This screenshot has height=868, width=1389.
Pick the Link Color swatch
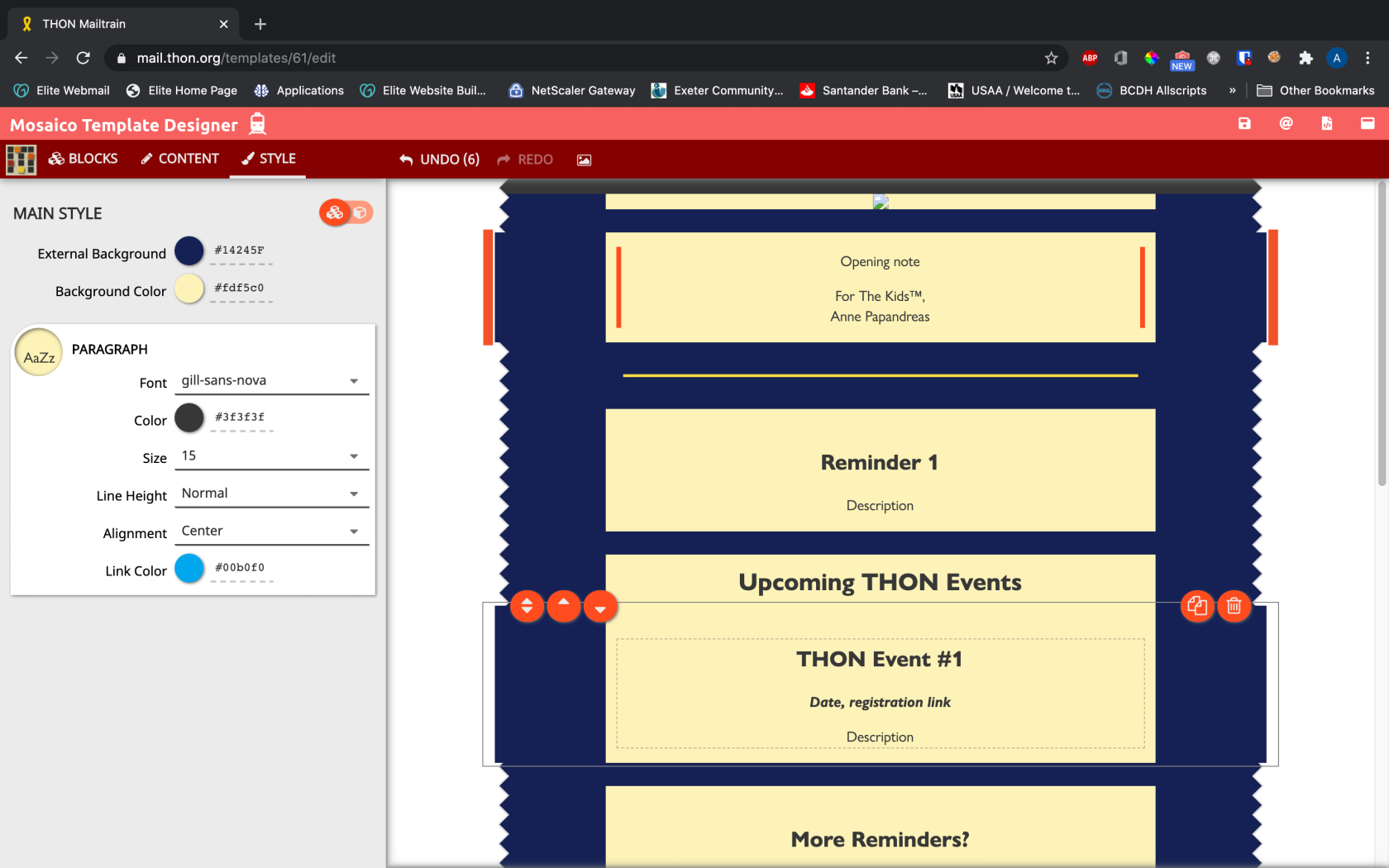pyautogui.click(x=189, y=568)
